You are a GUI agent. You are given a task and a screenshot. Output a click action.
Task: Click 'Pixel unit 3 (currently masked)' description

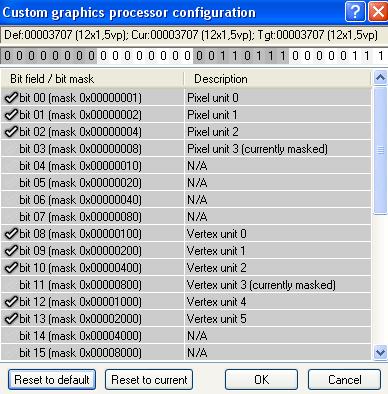[x=257, y=149]
